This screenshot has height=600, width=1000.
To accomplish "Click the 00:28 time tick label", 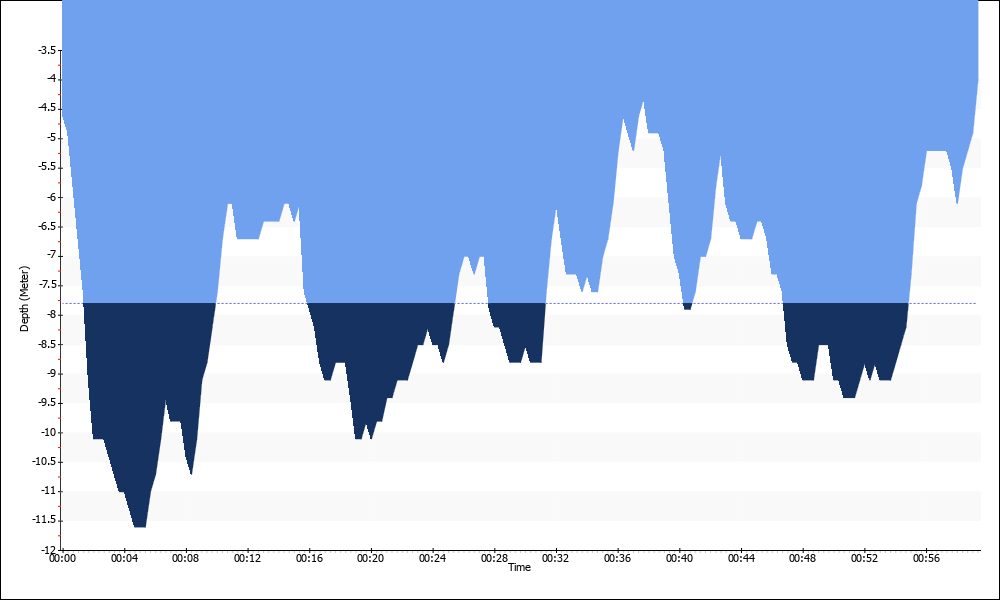I will point(494,558).
